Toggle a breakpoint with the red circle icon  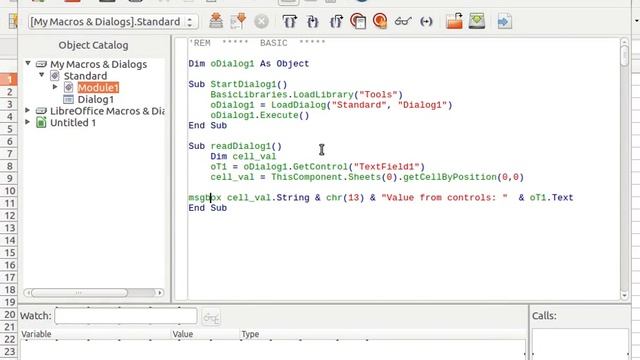point(380,21)
